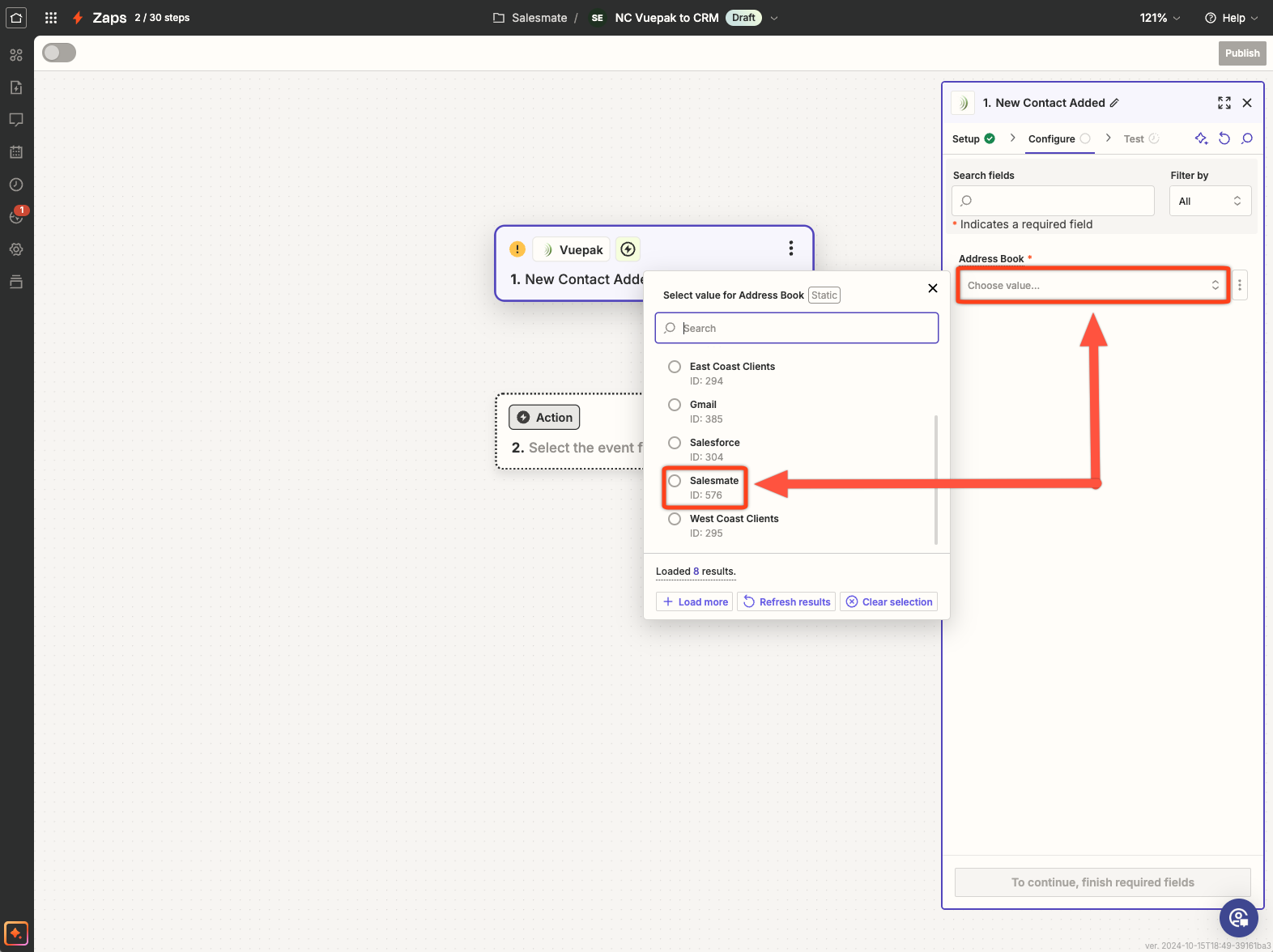1273x952 pixels.
Task: Click the NC Vuepak to CRM title
Action: [666, 18]
